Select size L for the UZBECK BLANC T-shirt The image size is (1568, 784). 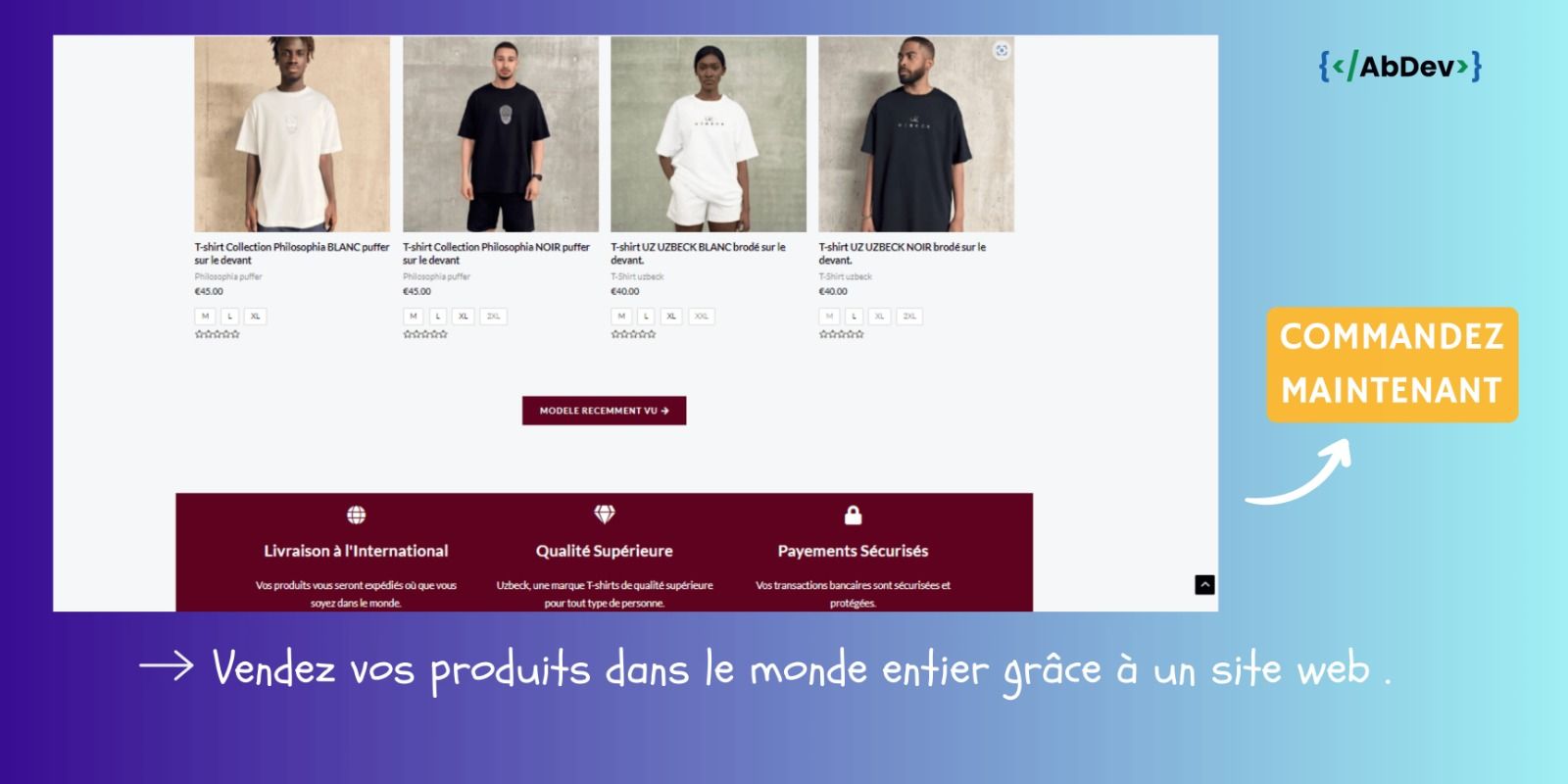tap(646, 317)
